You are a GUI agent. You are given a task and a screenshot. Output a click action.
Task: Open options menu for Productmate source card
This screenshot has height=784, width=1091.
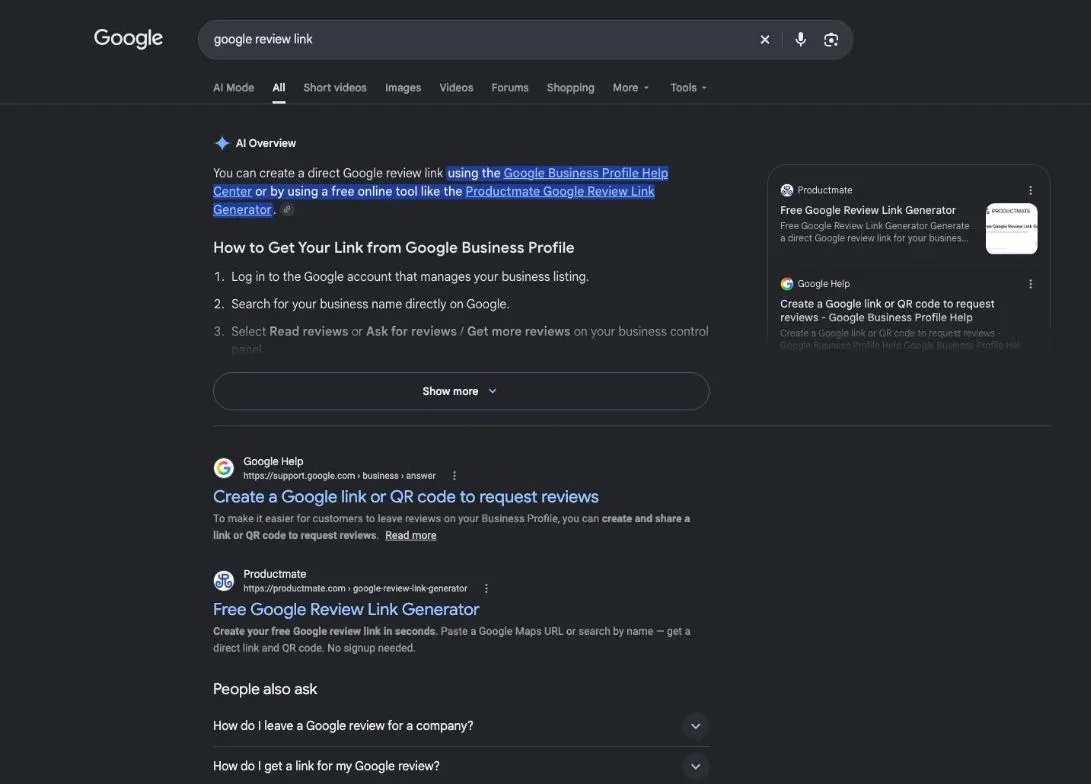(1030, 190)
